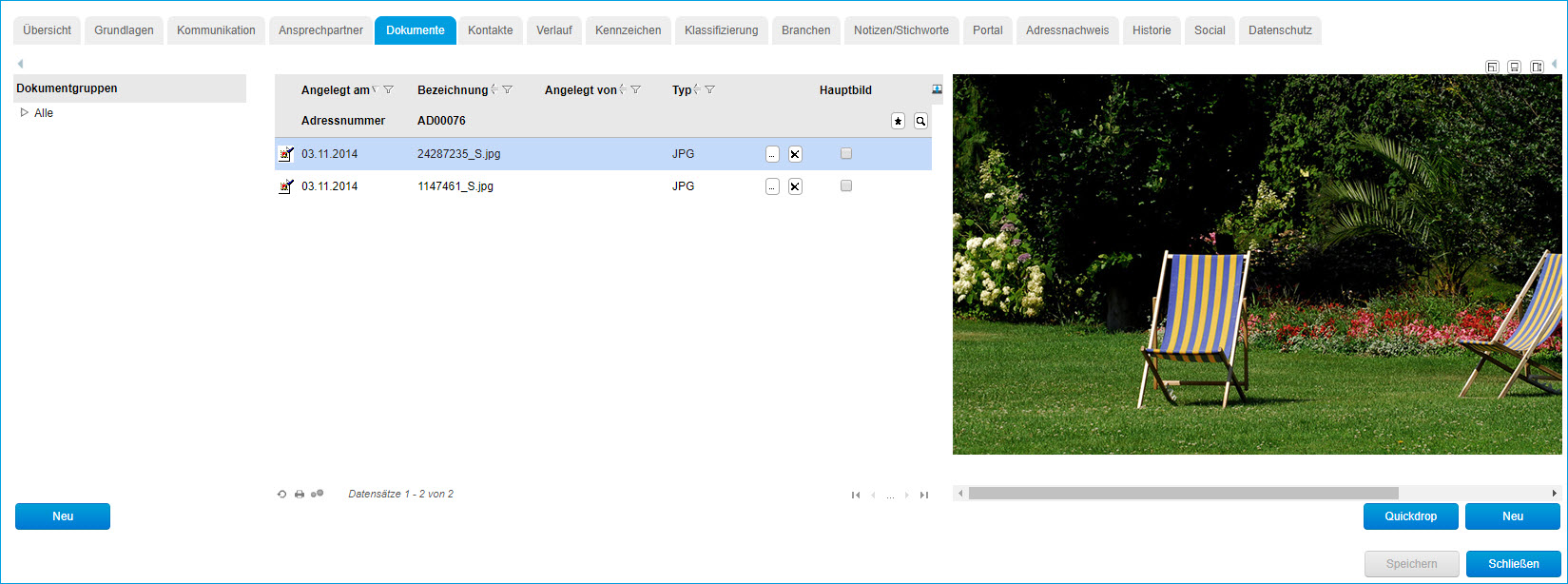The width and height of the screenshot is (1568, 584).
Task: Jump to last page of records
Action: (x=924, y=495)
